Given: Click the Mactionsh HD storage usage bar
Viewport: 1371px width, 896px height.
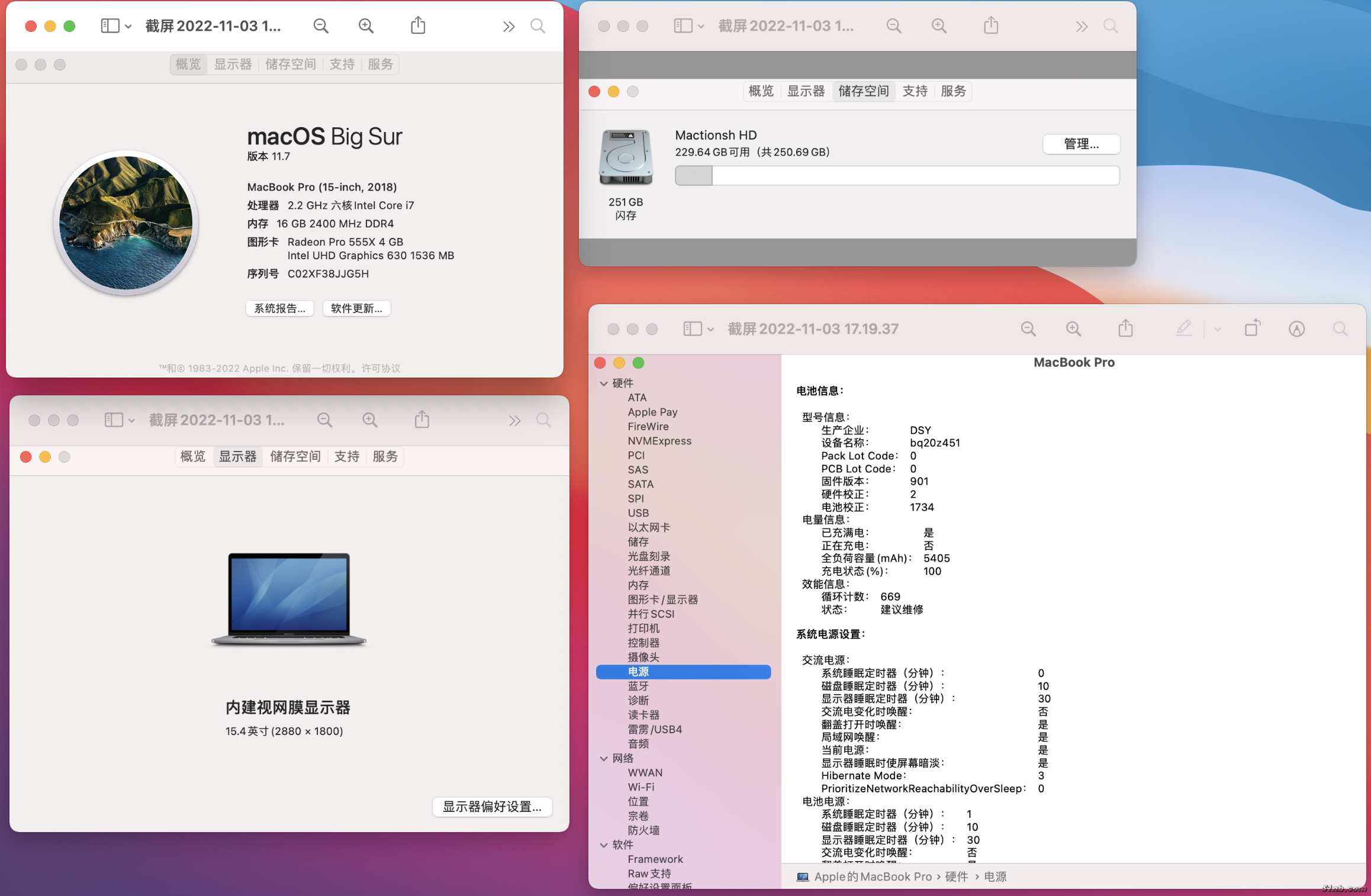Looking at the screenshot, I should tap(897, 176).
